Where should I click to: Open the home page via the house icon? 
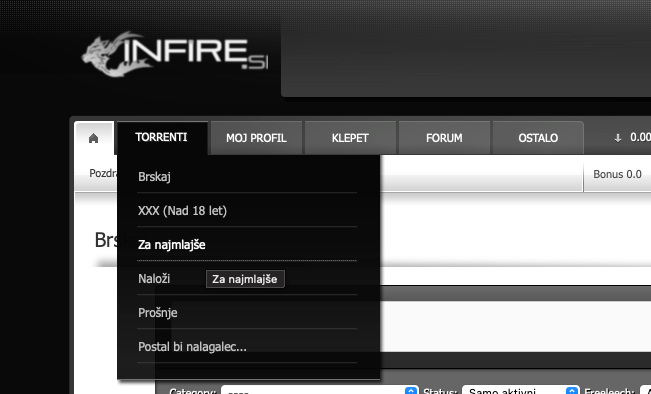[x=93, y=138]
